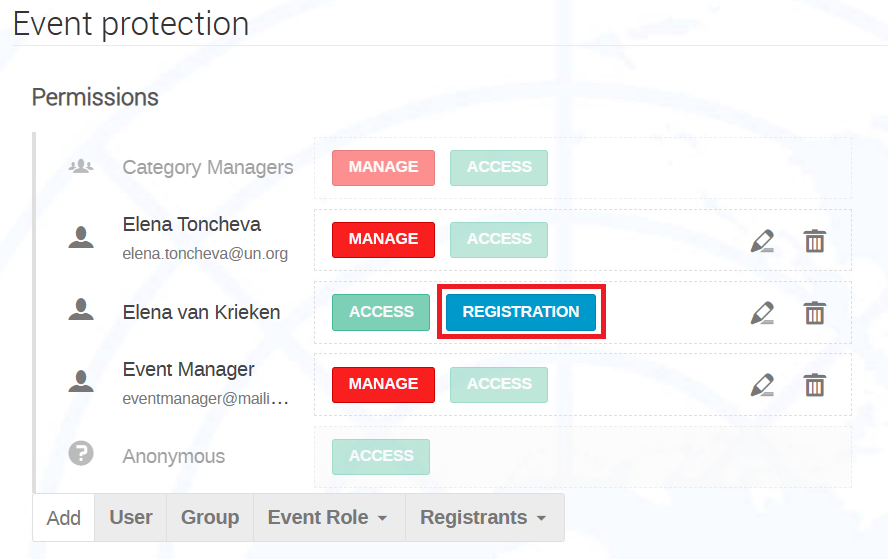Select the elena.toncheva@un.org email text
888x559 pixels.
pos(205,253)
